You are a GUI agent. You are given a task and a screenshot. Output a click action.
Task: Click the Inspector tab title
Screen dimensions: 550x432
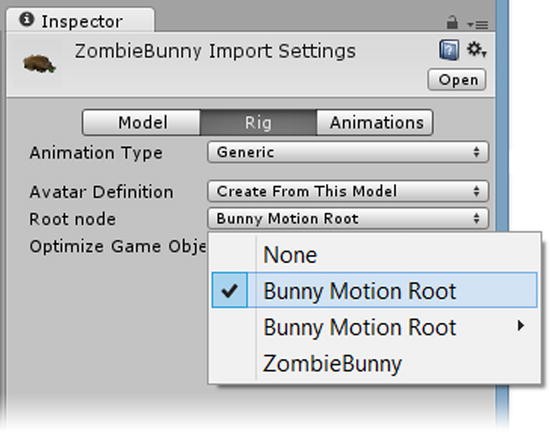[82, 22]
